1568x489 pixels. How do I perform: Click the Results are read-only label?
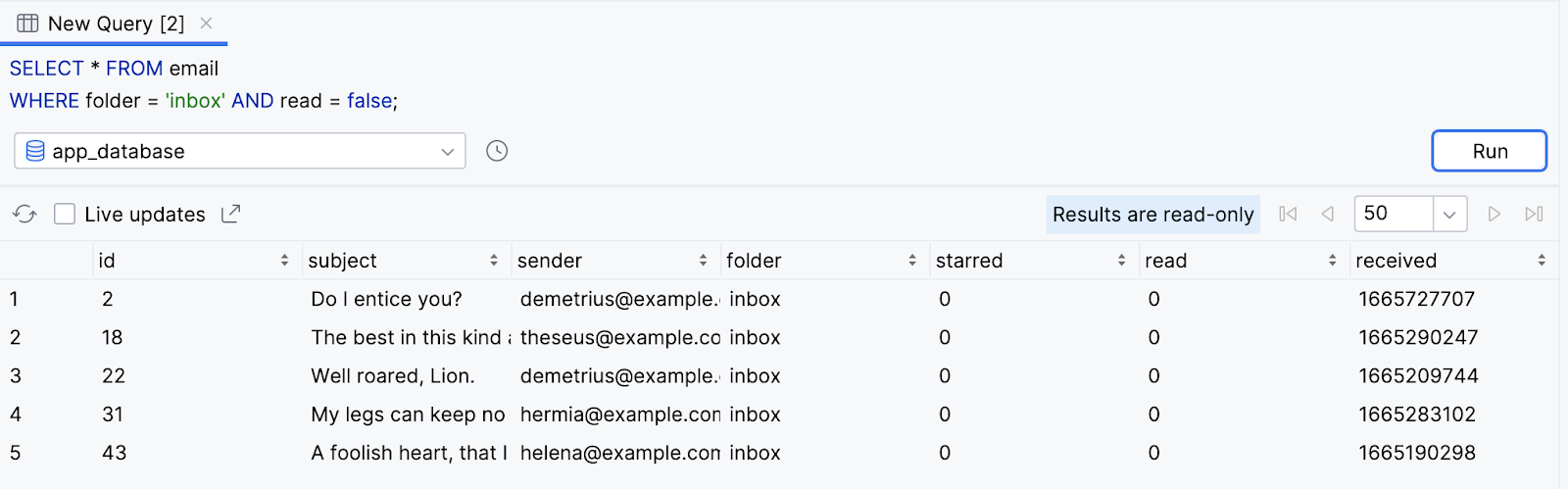1152,214
